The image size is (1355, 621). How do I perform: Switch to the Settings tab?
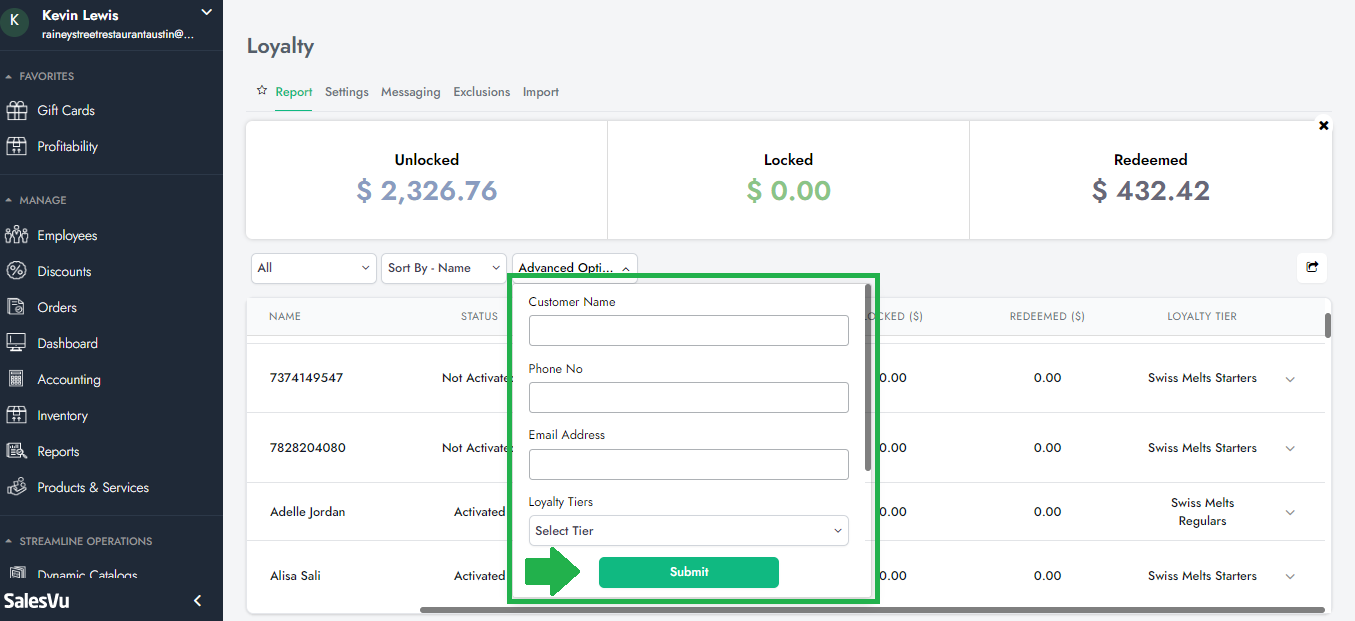(346, 92)
